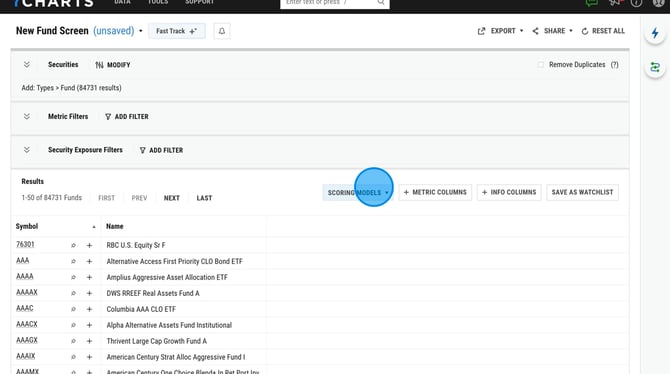Click the quick-view icon for row AAA
This screenshot has width=670, height=374.
pos(73,261)
